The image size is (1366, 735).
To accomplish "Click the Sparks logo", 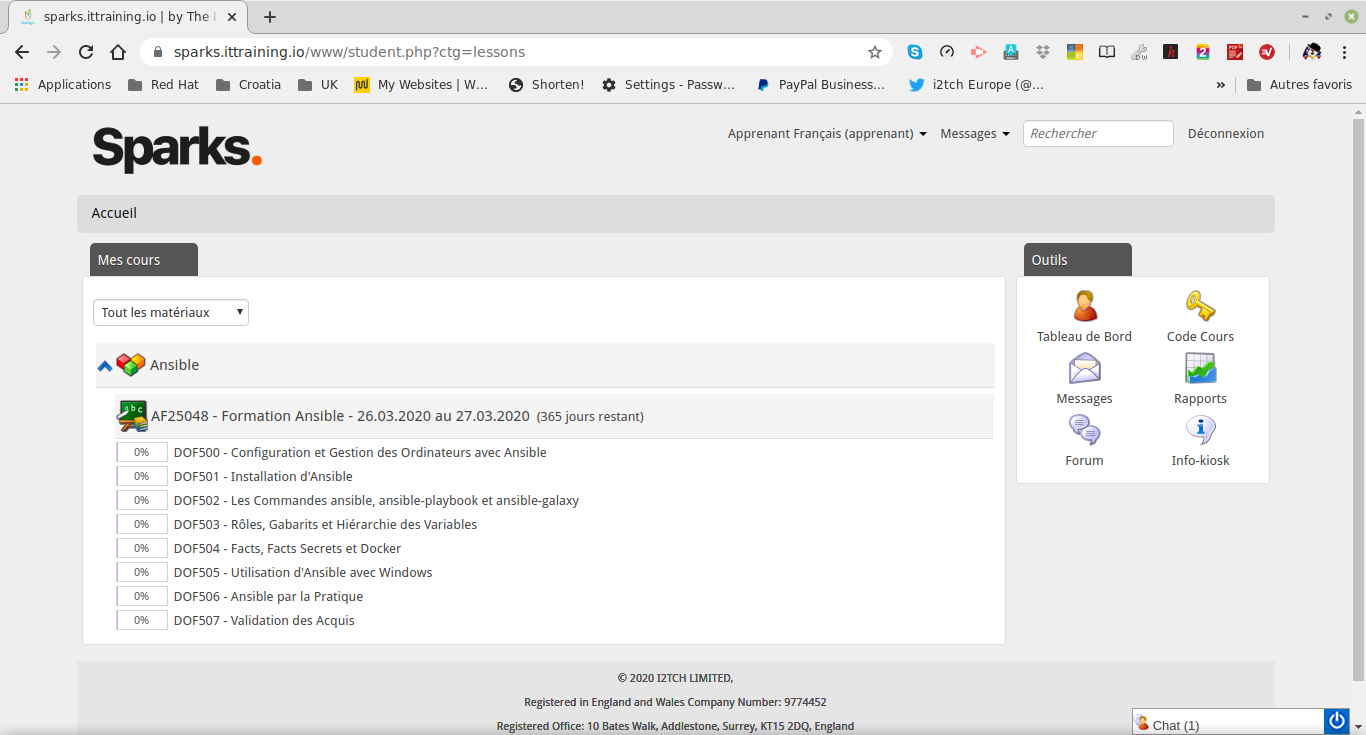I will [x=177, y=148].
